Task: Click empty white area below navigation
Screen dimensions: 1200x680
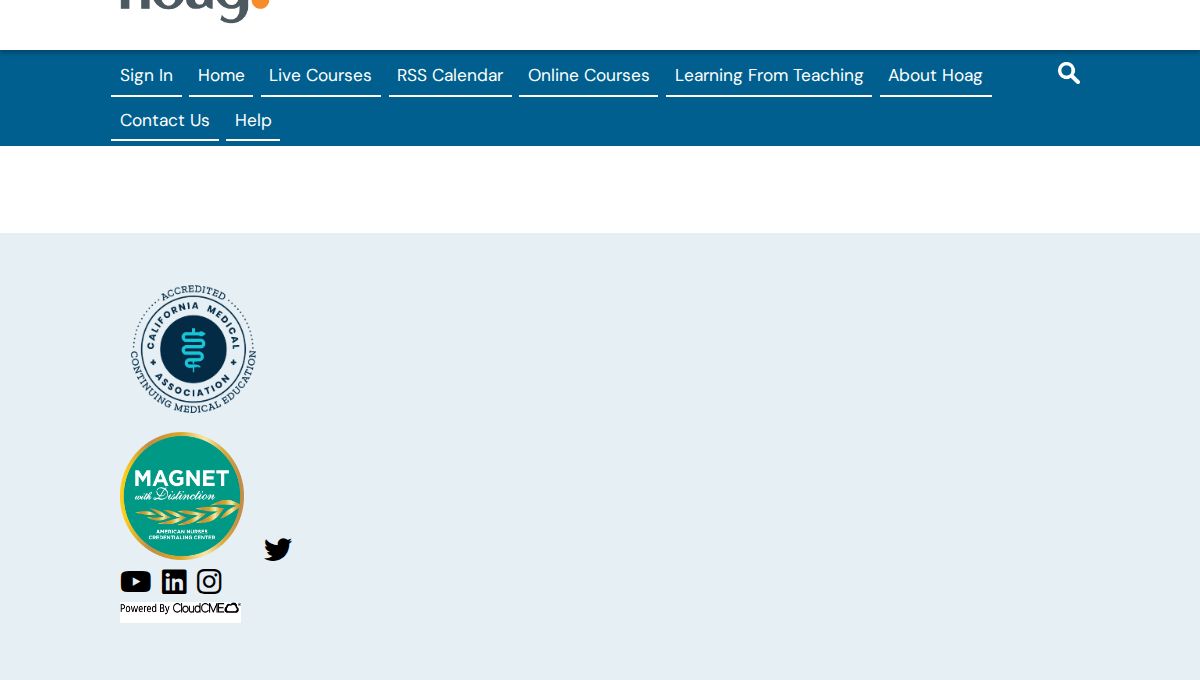Action: tap(600, 189)
